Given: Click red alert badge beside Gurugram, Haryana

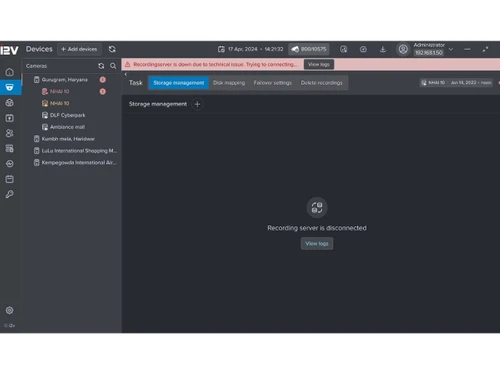Looking at the screenshot, I should pos(103,80).
